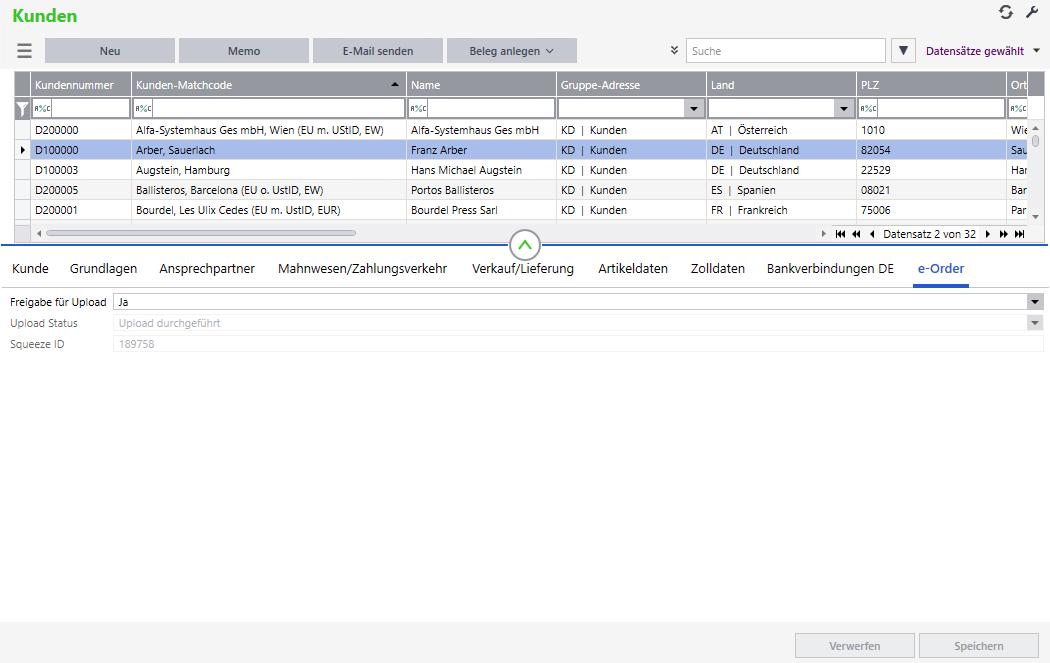Click the refresh icon at top right
The image size is (1050, 663).
coord(1006,12)
